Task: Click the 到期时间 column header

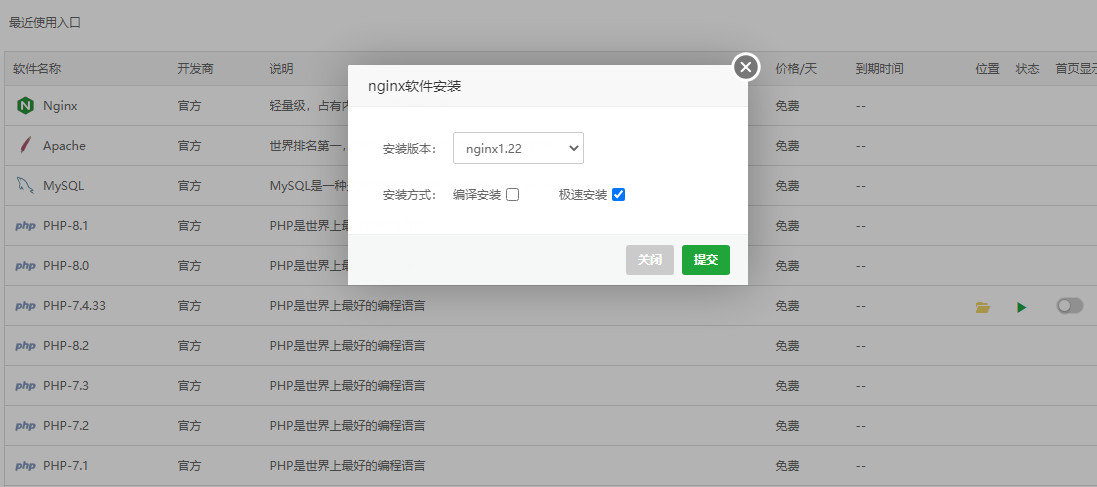Action: click(x=879, y=69)
